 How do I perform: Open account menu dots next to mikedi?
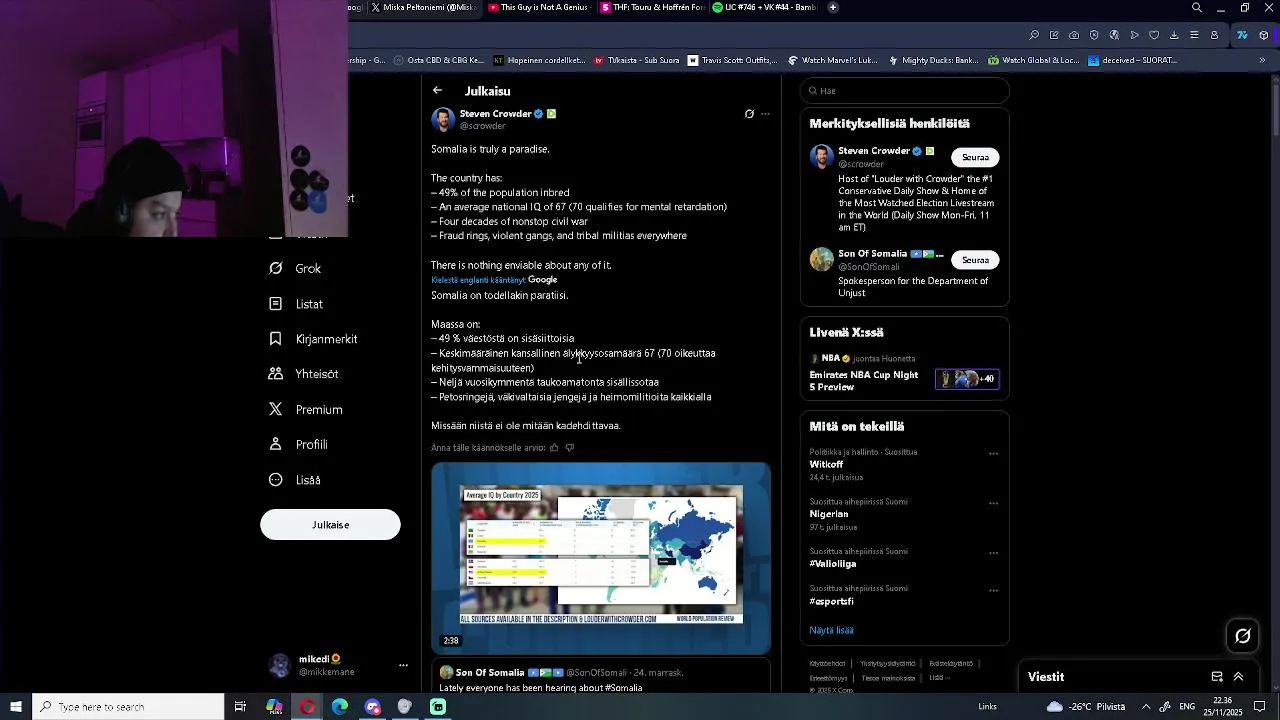403,665
